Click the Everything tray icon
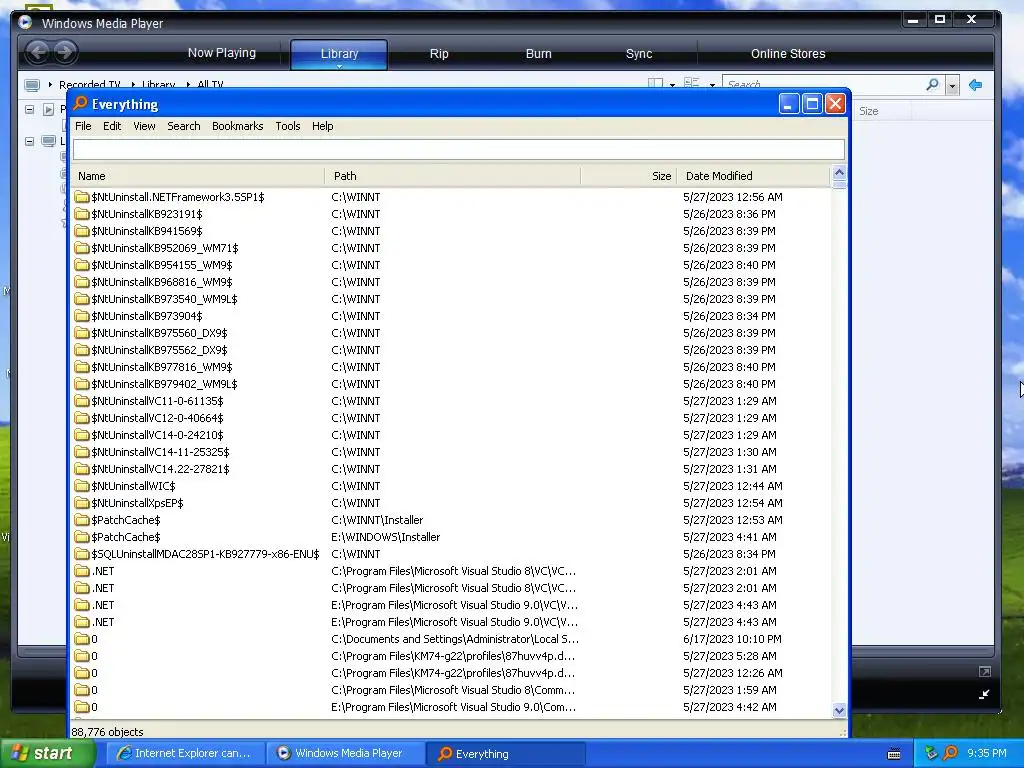The height and width of the screenshot is (768, 1024). coord(950,753)
